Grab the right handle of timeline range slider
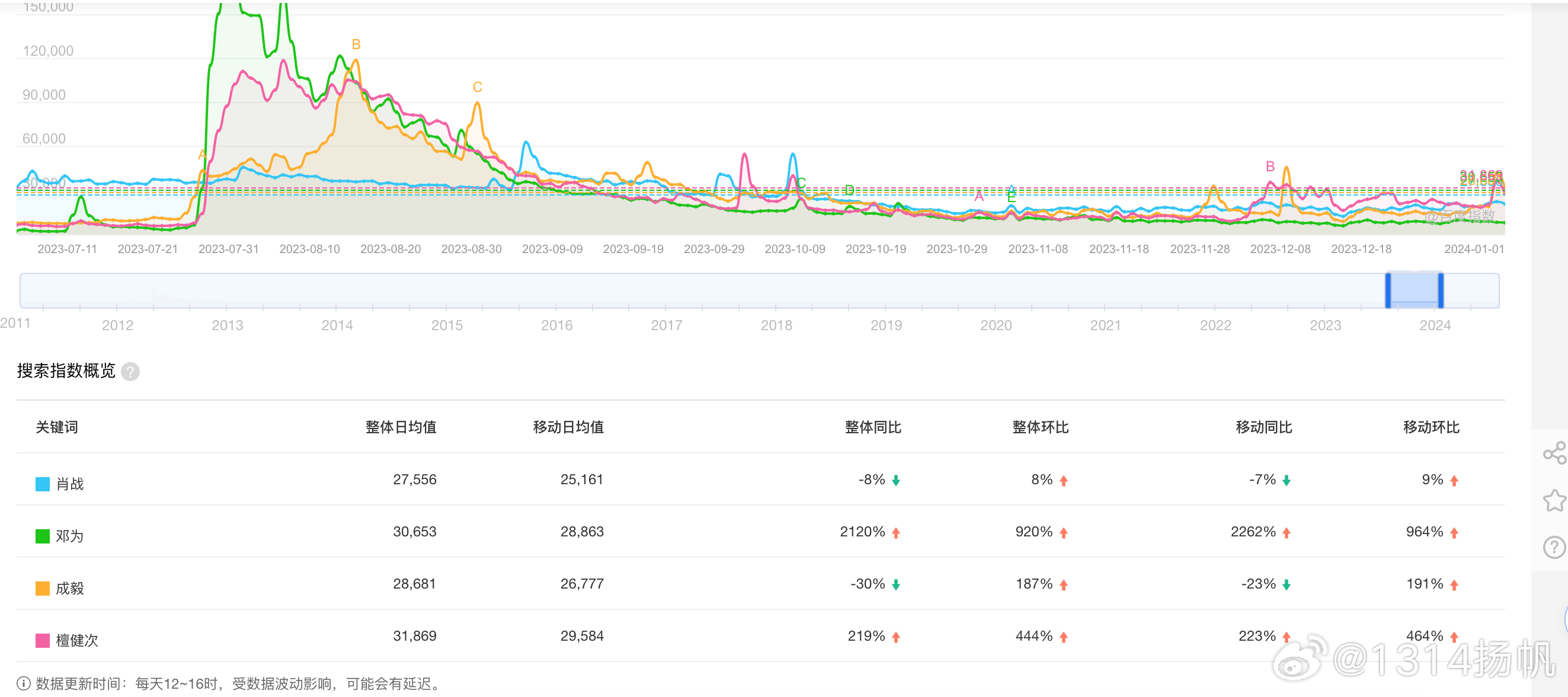 click(x=1441, y=290)
